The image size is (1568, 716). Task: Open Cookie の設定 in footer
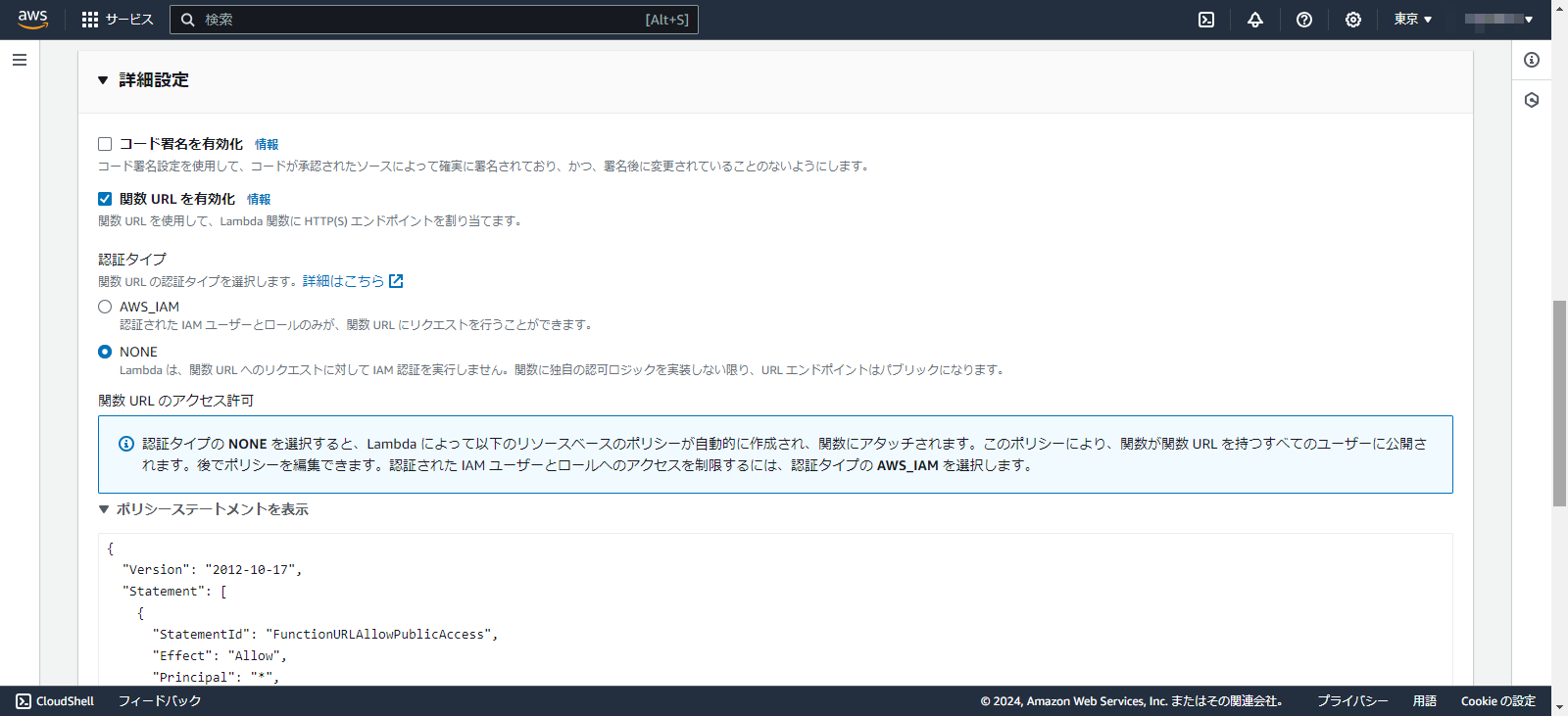click(x=1498, y=701)
